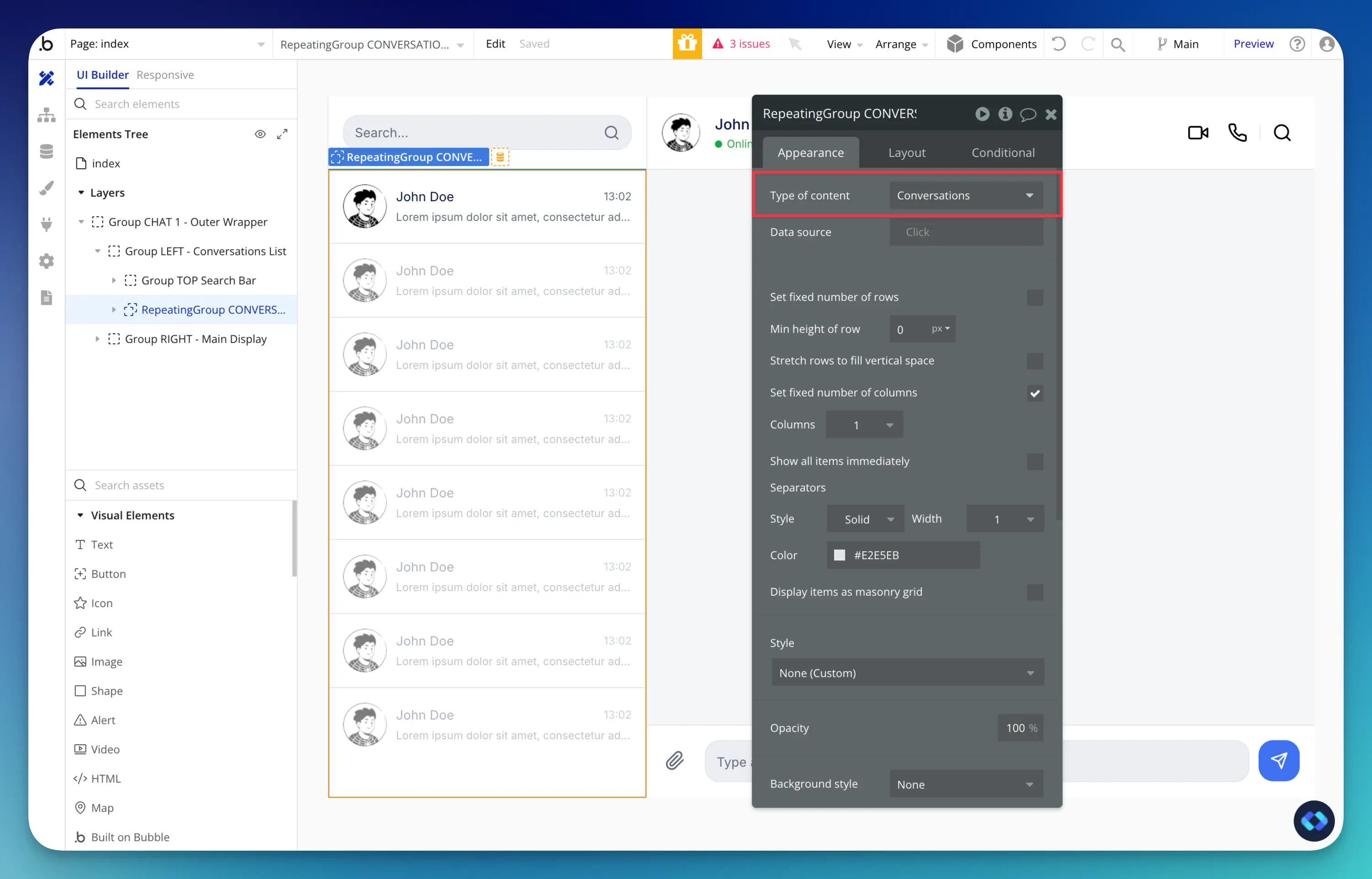Enable Show all items immediately checkbox

click(x=1034, y=461)
